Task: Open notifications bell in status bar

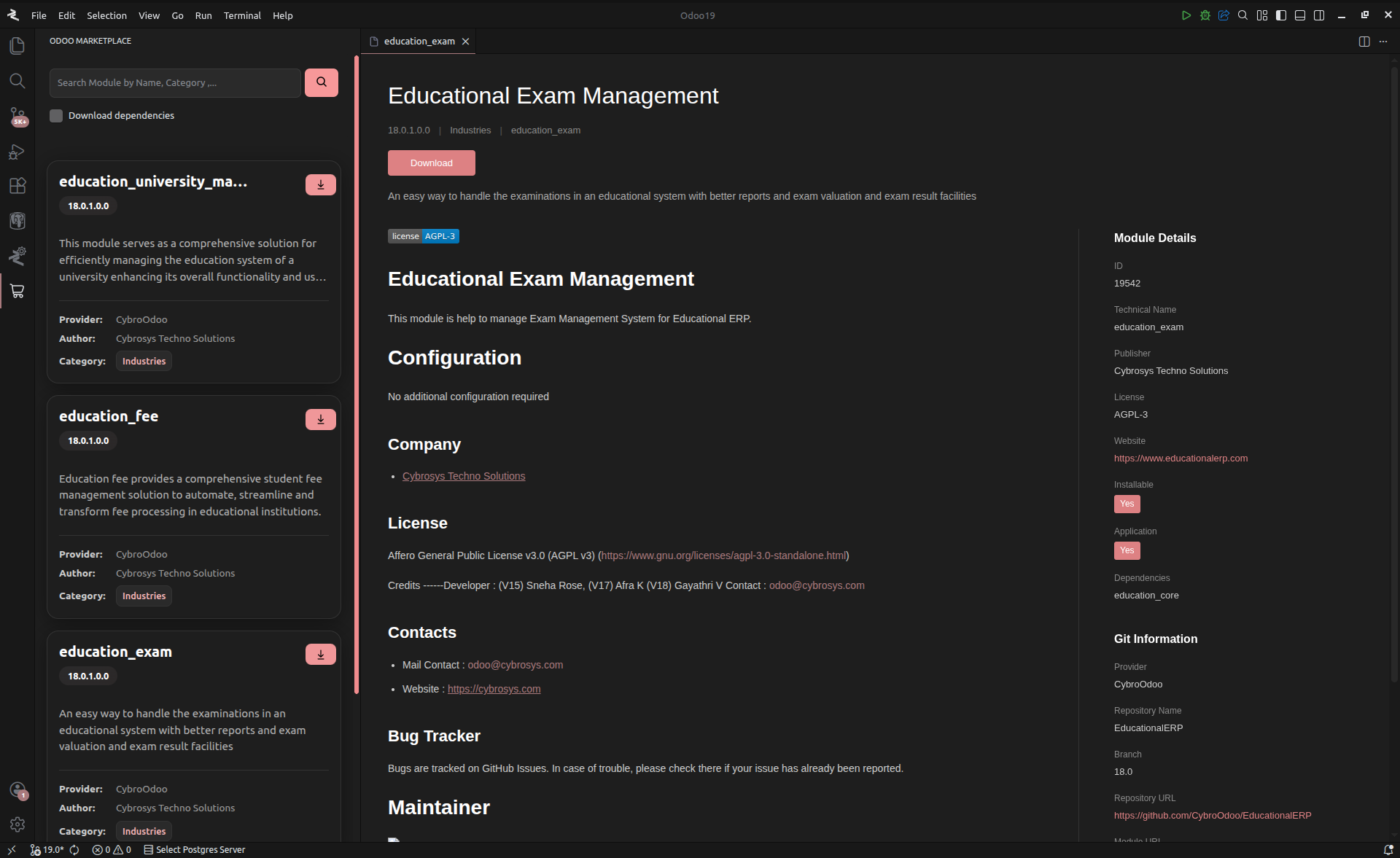Action: [x=1388, y=850]
